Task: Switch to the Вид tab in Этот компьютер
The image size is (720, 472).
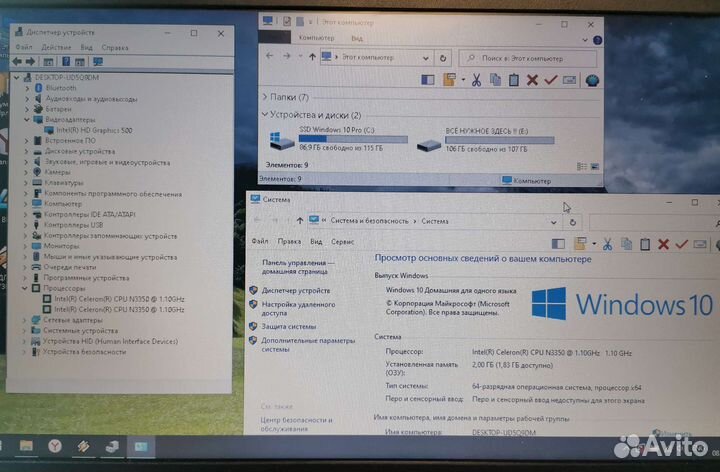Action: [357, 38]
